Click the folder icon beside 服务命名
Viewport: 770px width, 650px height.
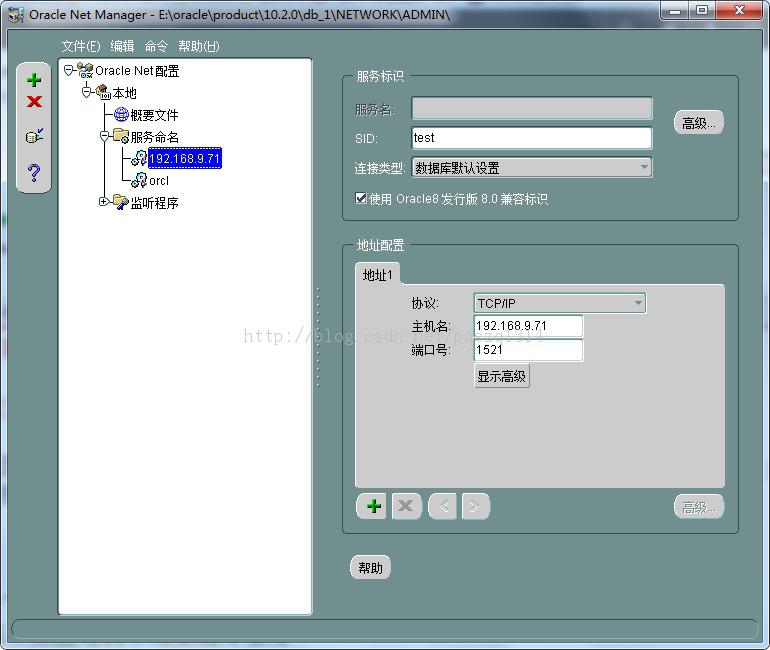(121, 136)
